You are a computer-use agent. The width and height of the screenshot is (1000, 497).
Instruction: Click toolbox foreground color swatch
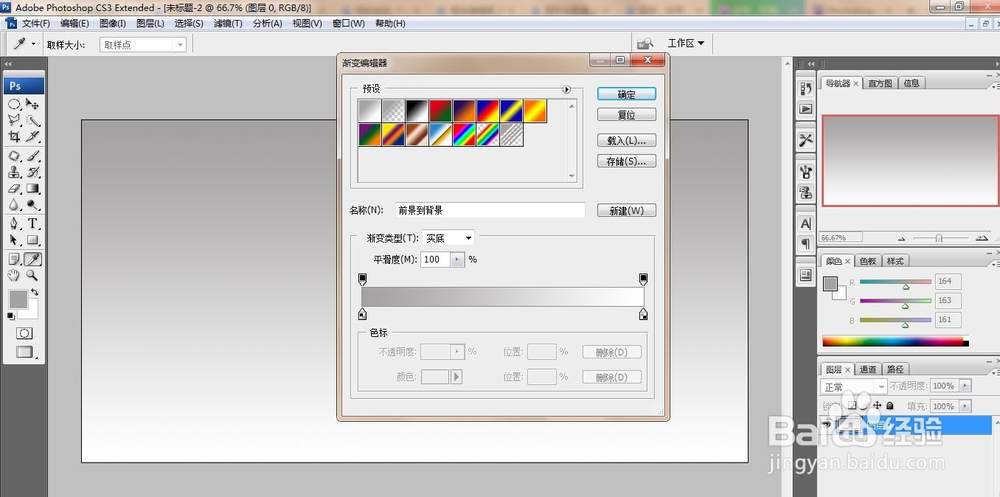18,299
